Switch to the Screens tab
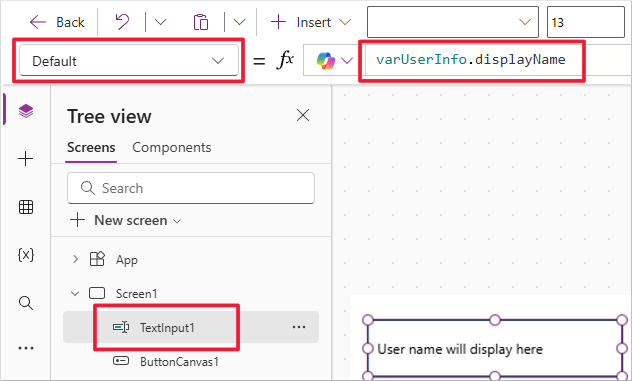632x381 pixels. point(91,148)
